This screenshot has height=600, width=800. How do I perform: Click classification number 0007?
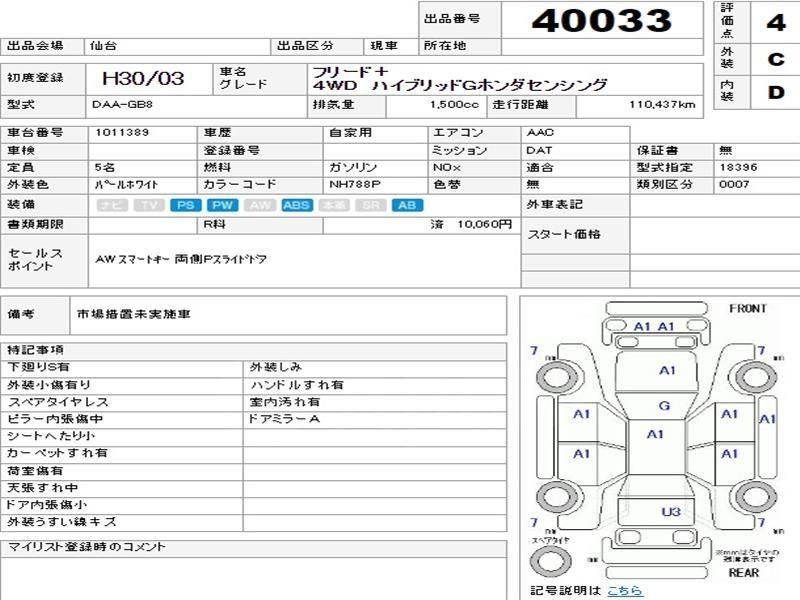[x=734, y=184]
